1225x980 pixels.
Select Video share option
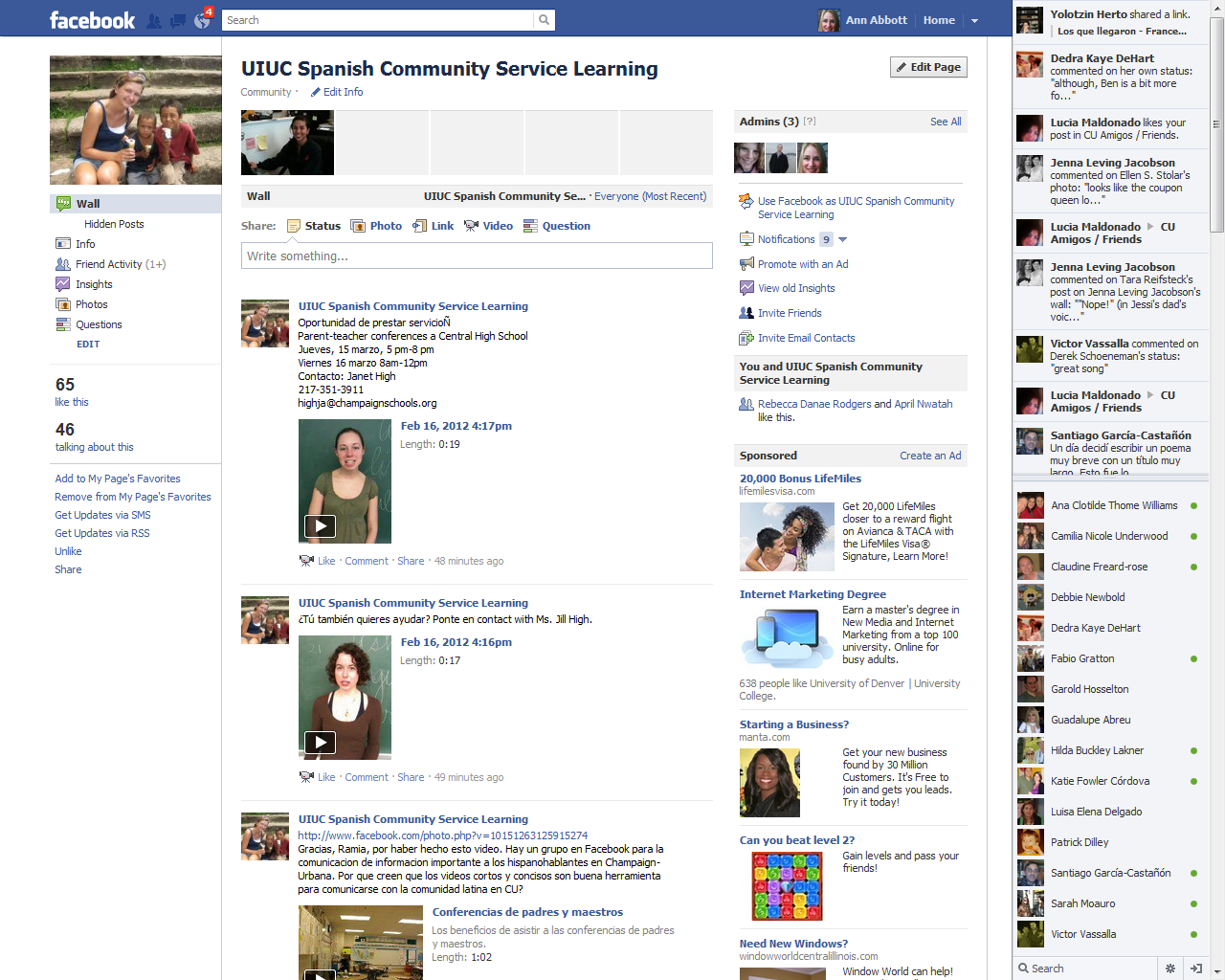488,226
